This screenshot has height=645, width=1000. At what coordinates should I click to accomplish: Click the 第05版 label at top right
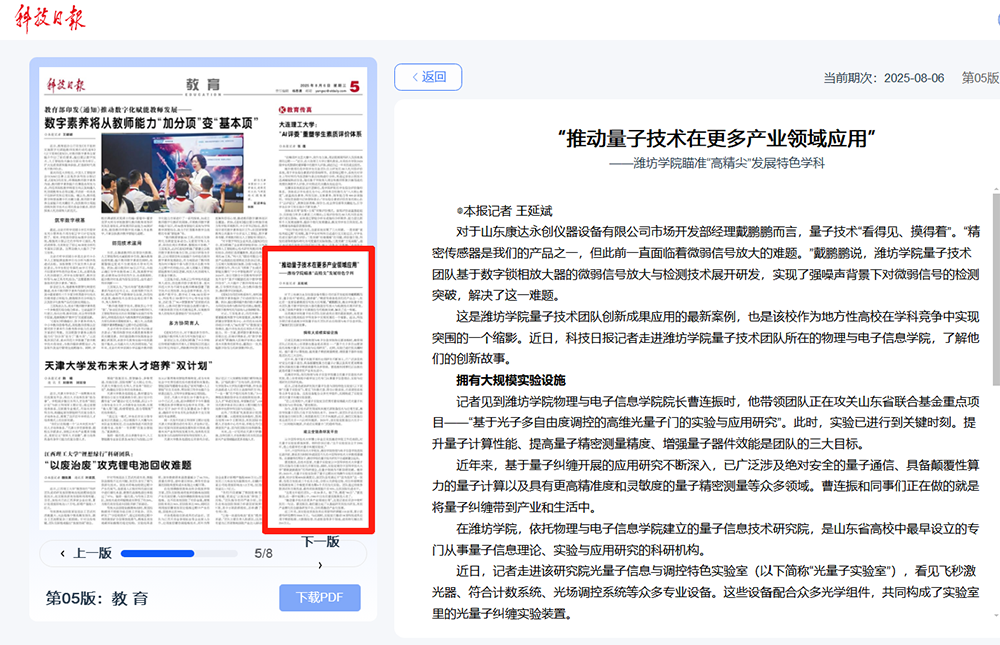(x=980, y=78)
